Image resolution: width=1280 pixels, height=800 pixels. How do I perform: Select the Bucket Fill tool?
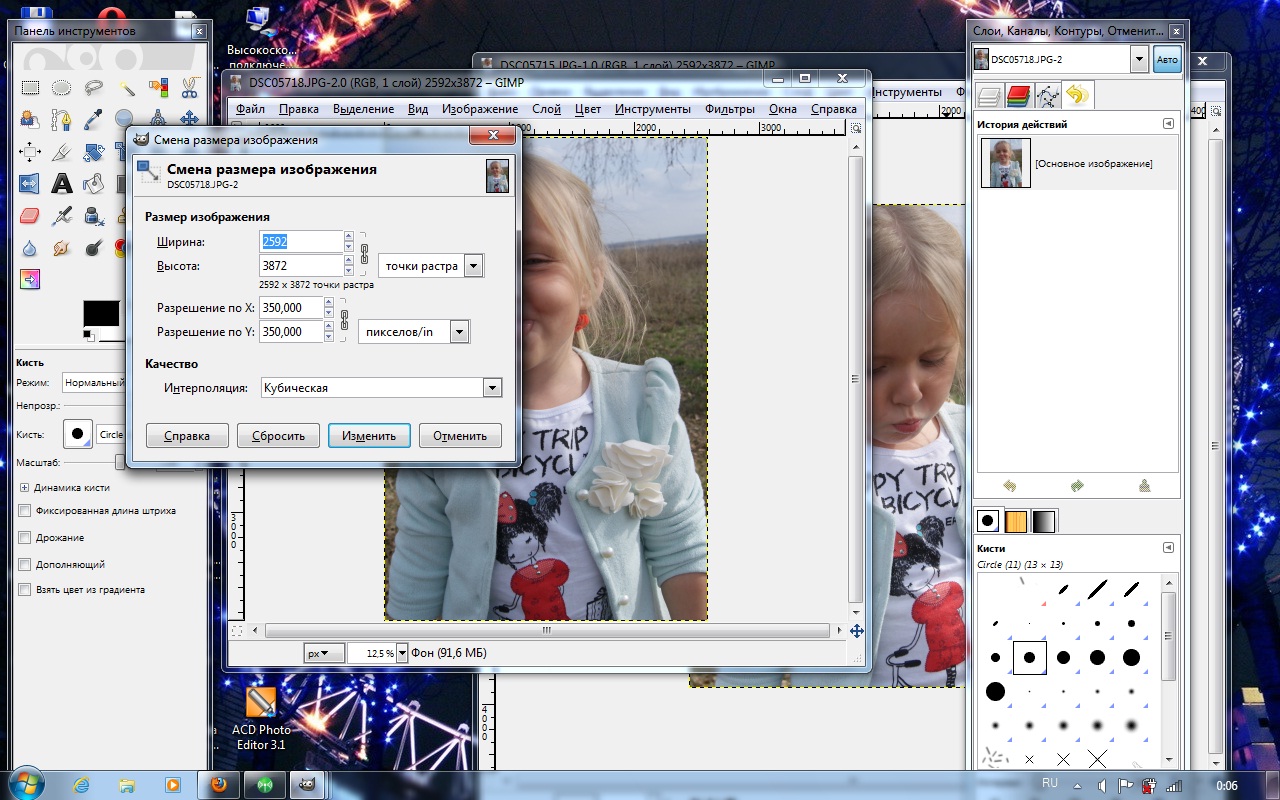coord(93,184)
